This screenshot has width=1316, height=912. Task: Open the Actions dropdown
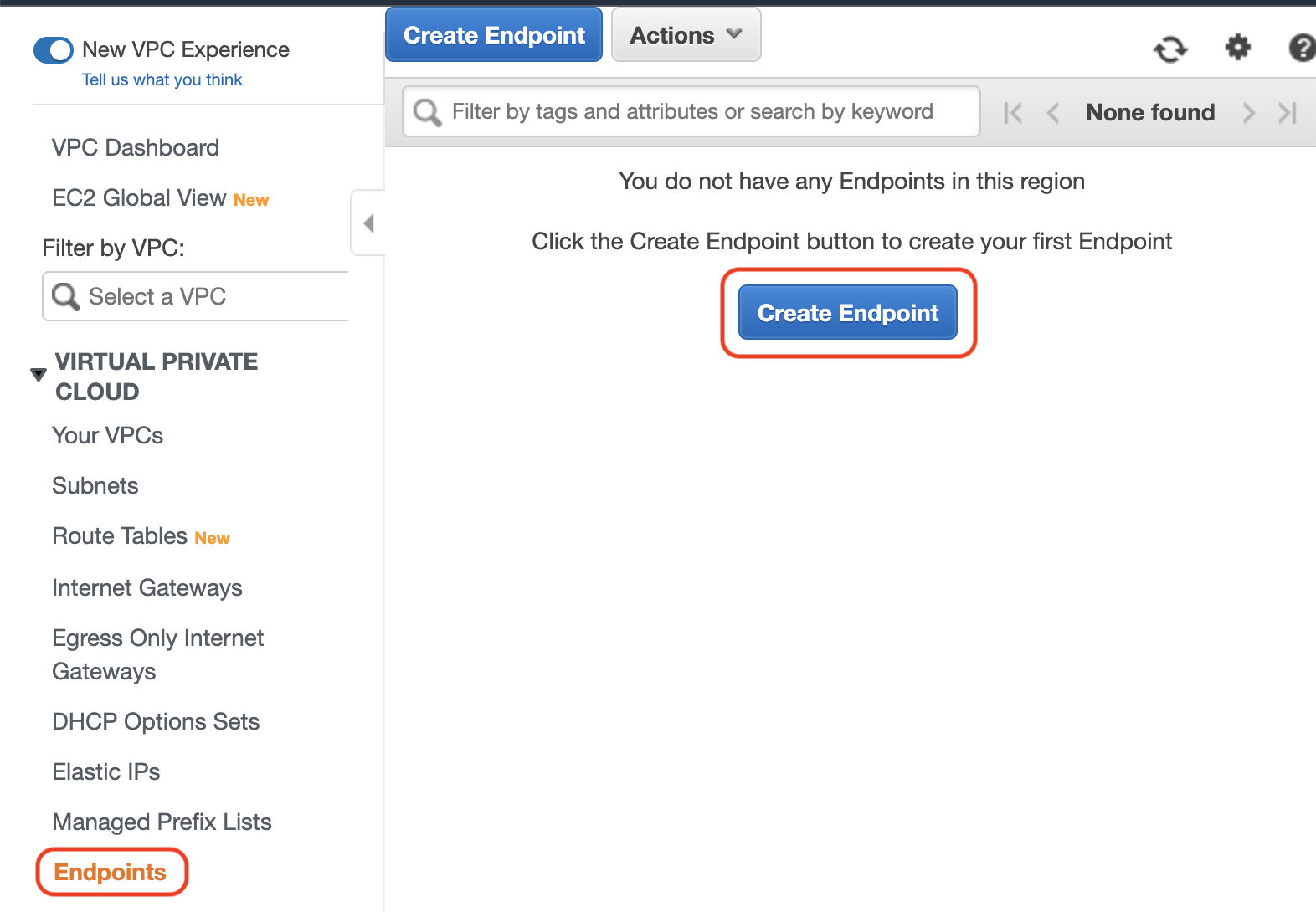pos(686,35)
